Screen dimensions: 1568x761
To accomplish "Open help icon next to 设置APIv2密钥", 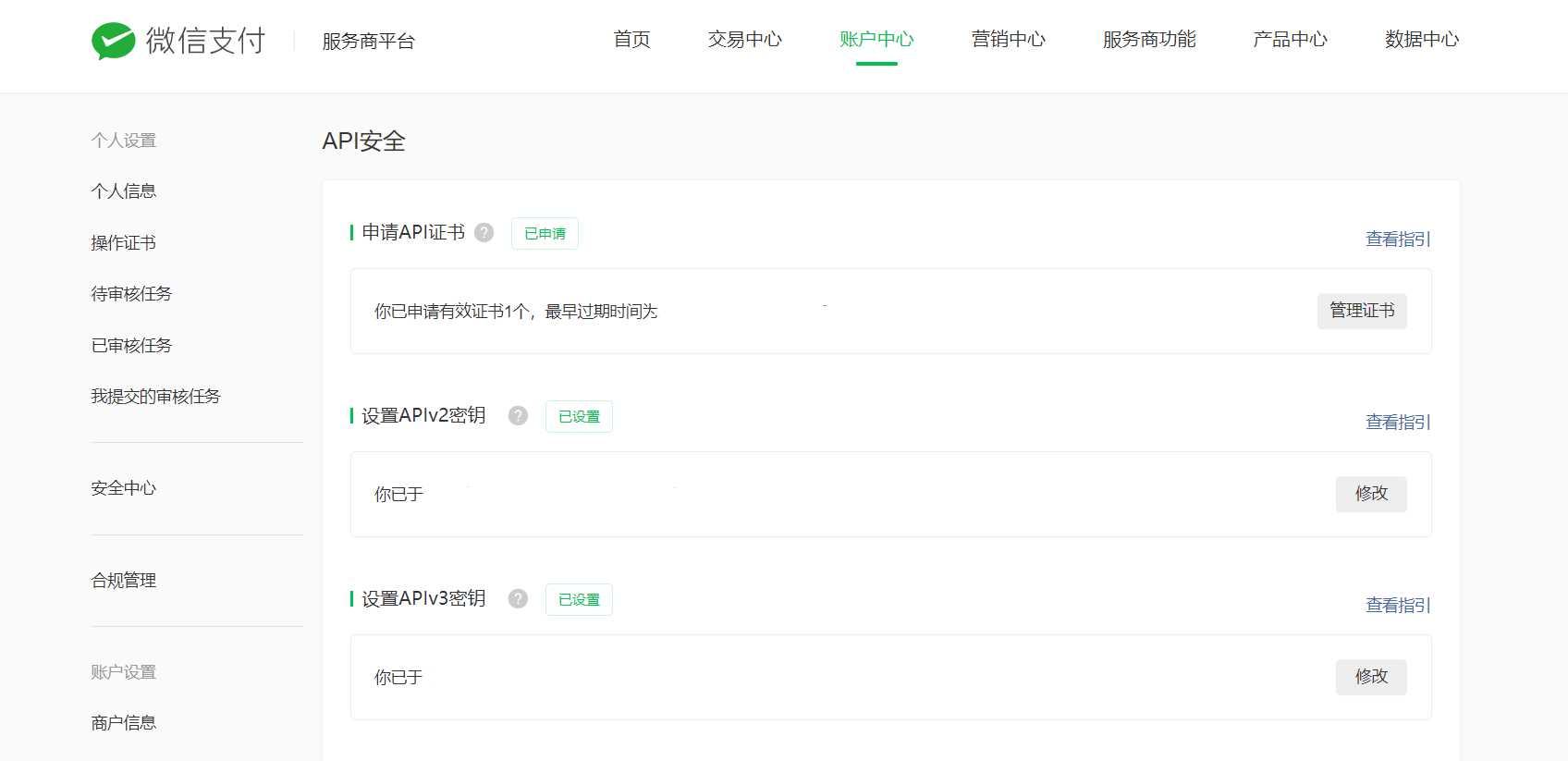I will [518, 416].
